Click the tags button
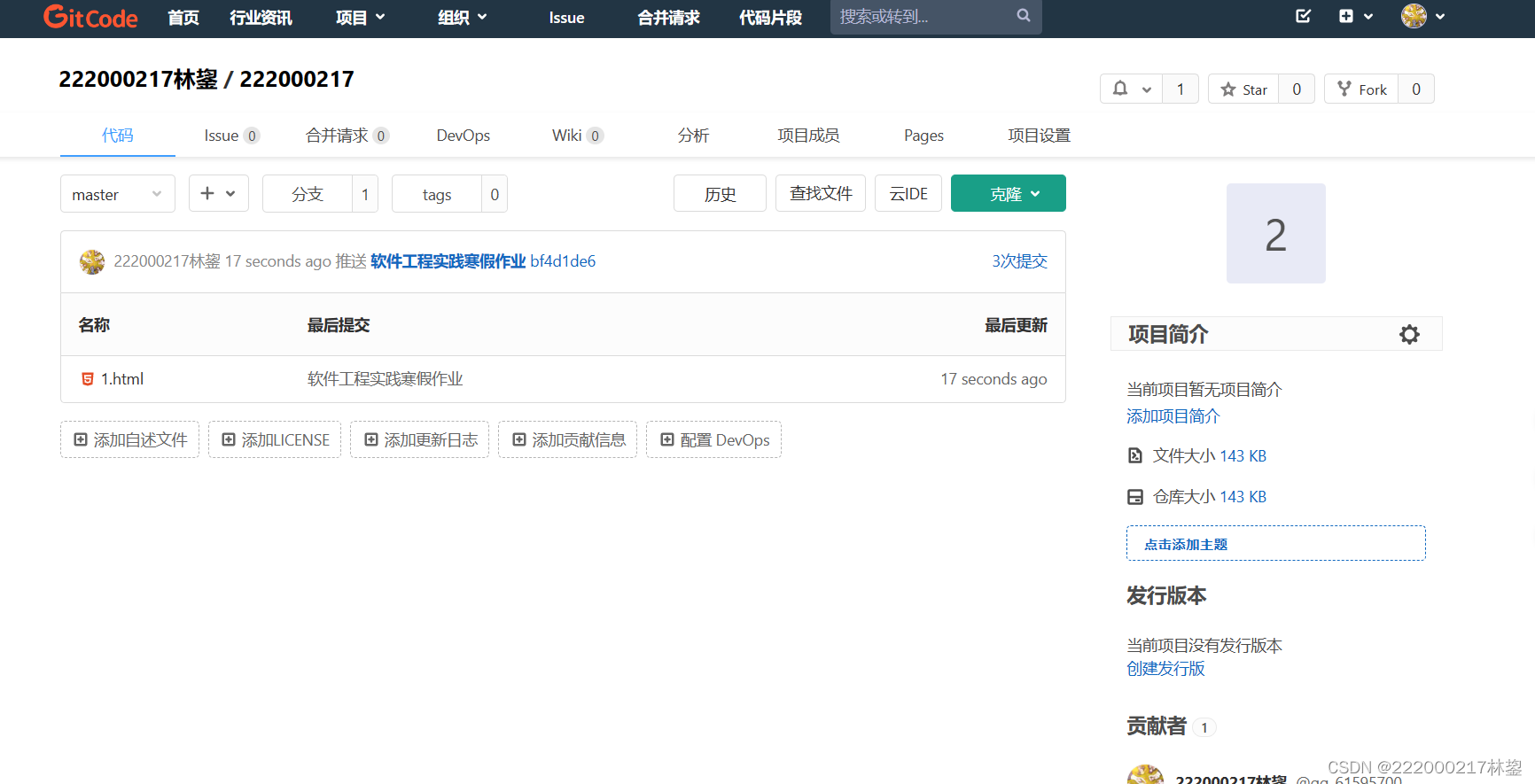The height and width of the screenshot is (784, 1535). coord(437,194)
